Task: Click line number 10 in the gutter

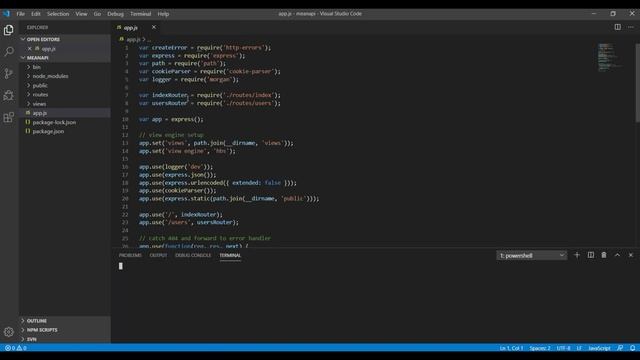Action: point(125,119)
